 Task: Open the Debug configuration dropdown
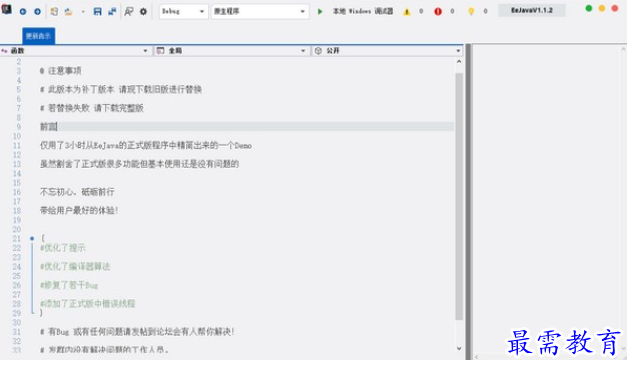(x=183, y=11)
